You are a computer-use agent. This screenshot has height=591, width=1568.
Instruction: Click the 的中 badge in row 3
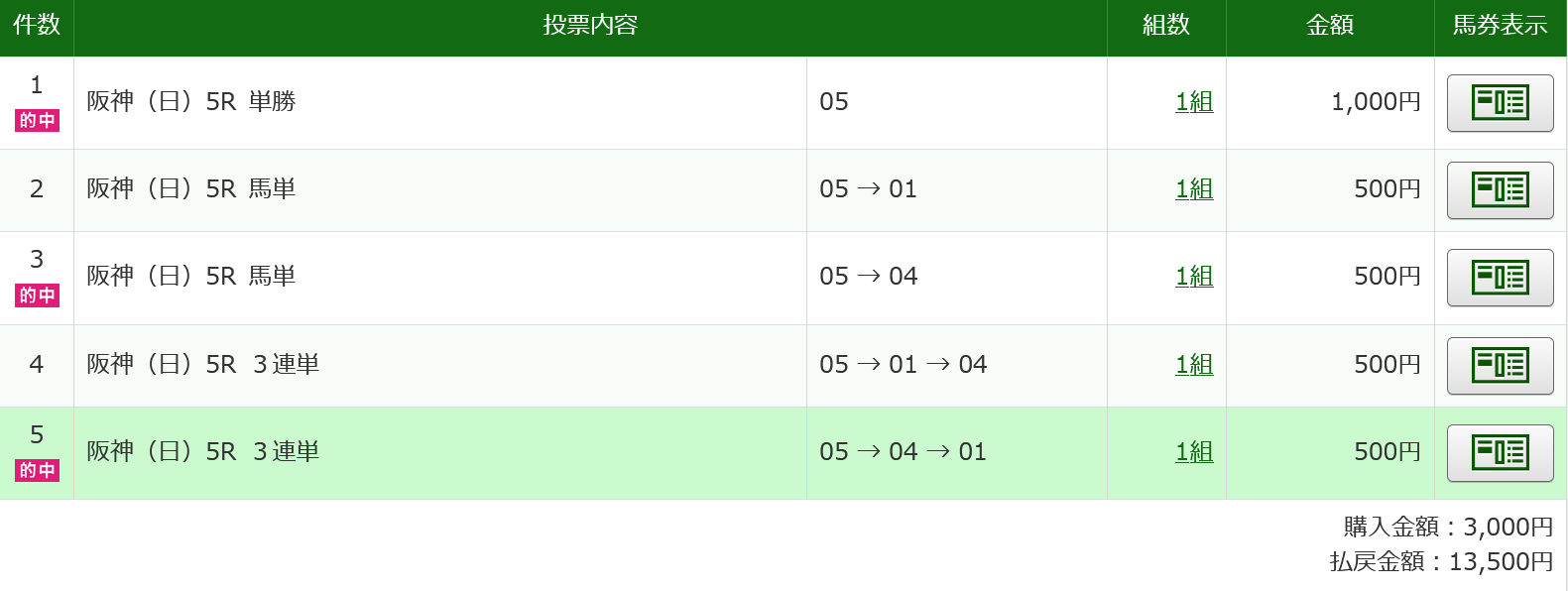pos(37,295)
